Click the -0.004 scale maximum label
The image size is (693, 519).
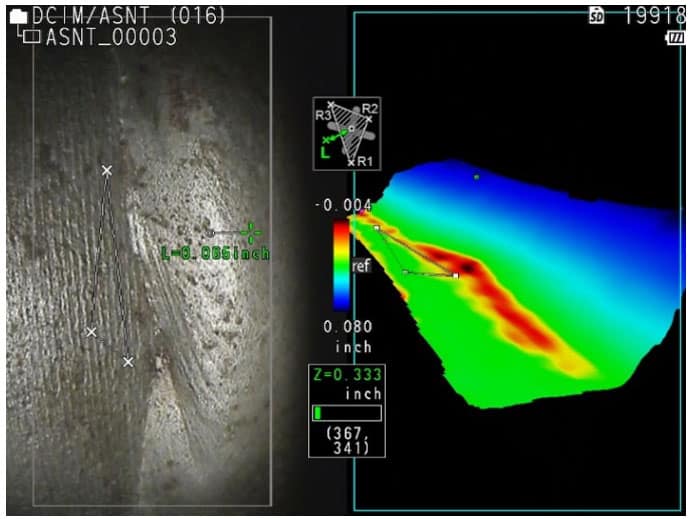point(342,206)
